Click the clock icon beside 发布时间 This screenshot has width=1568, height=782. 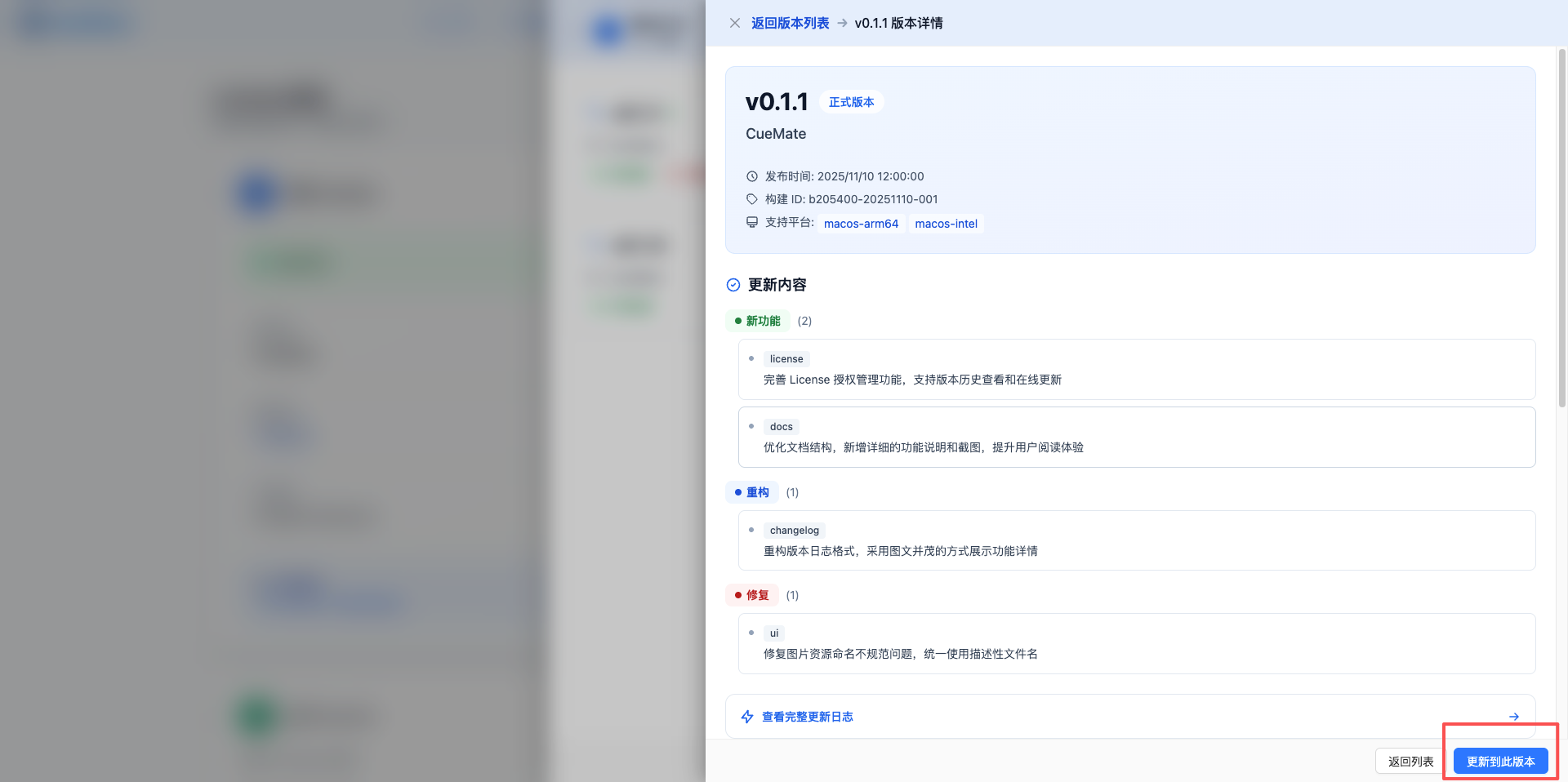[x=751, y=176]
